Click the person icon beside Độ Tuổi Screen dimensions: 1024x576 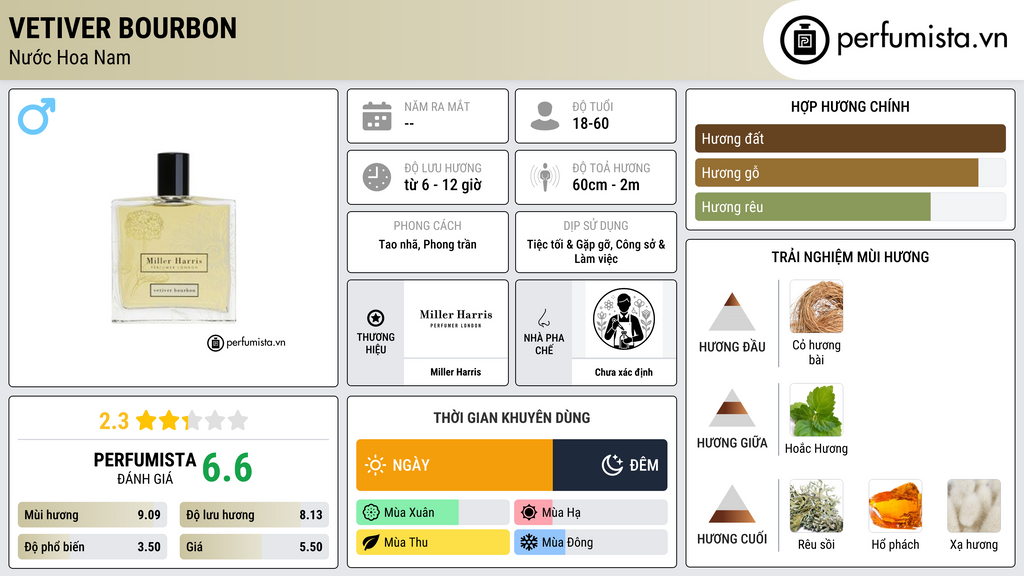[x=545, y=116]
